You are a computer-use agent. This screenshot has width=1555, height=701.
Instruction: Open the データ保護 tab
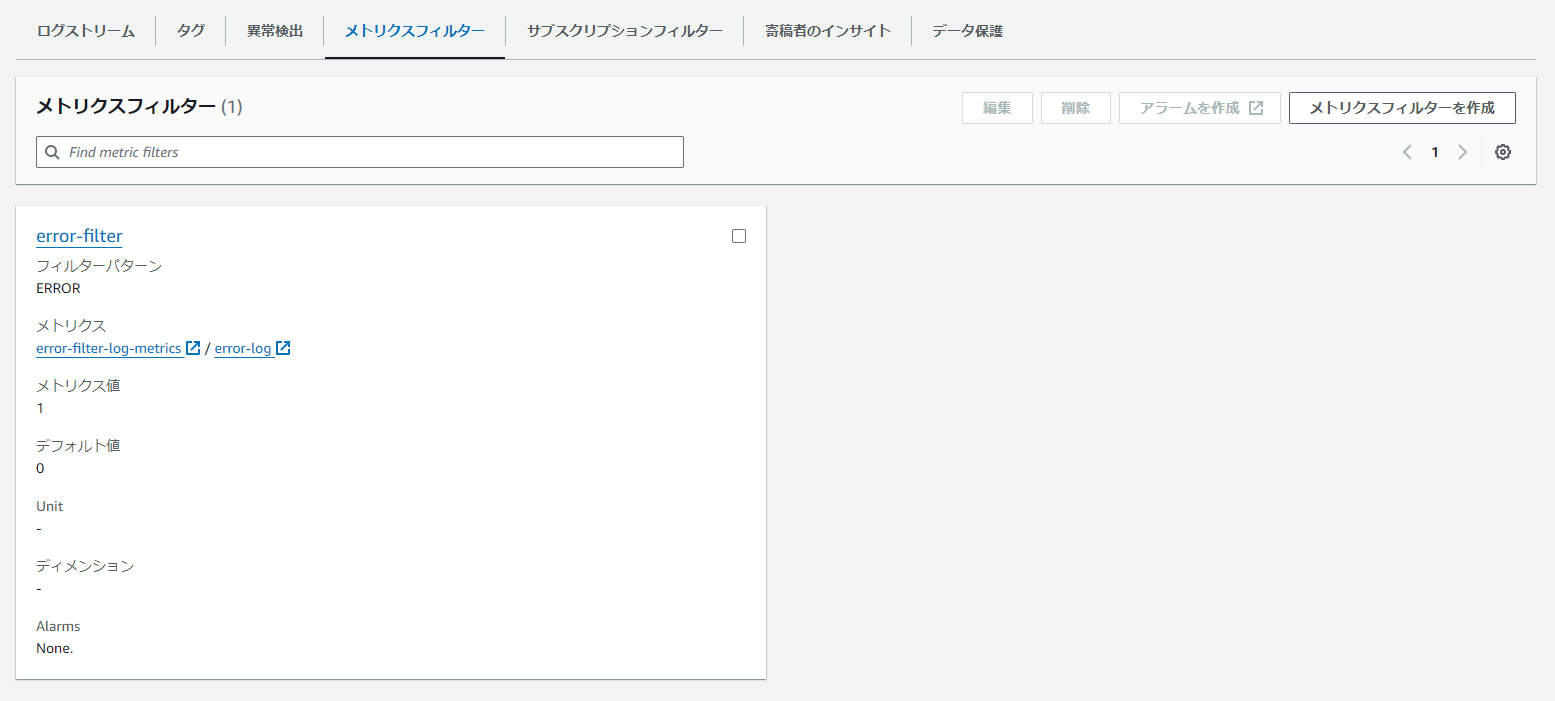click(967, 31)
